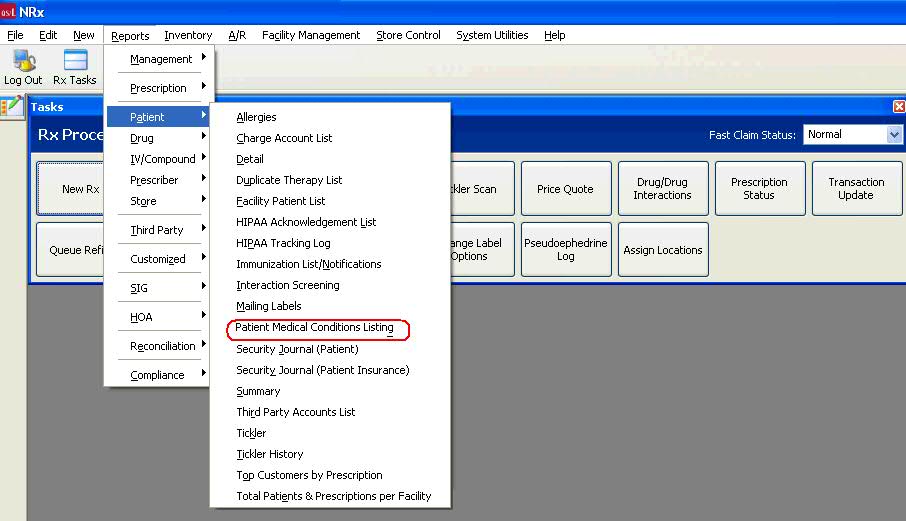Select the Patient submenu entry

point(158,117)
